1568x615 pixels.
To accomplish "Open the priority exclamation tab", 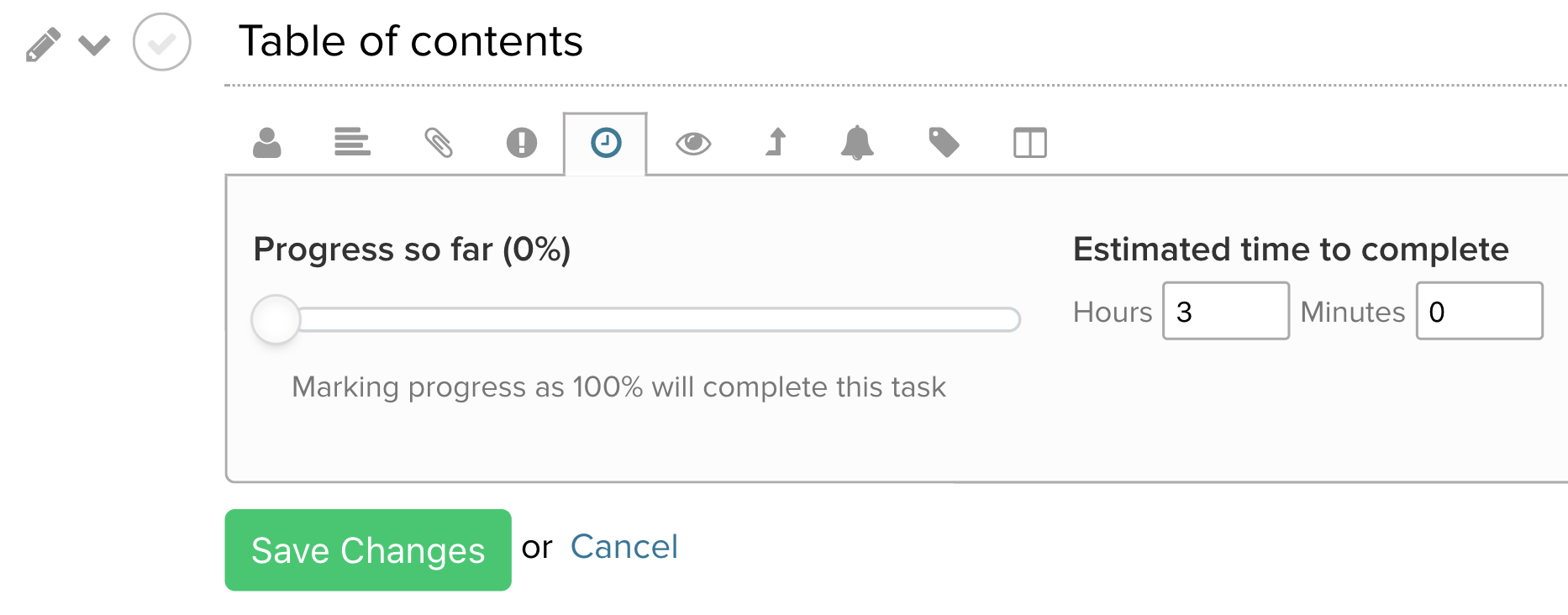I will 521,143.
